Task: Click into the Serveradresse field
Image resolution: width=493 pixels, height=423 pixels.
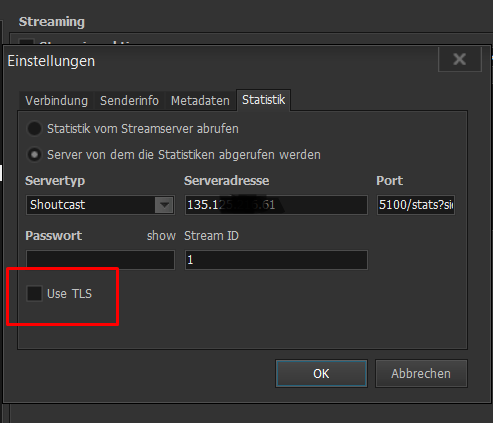Action: pos(276,205)
